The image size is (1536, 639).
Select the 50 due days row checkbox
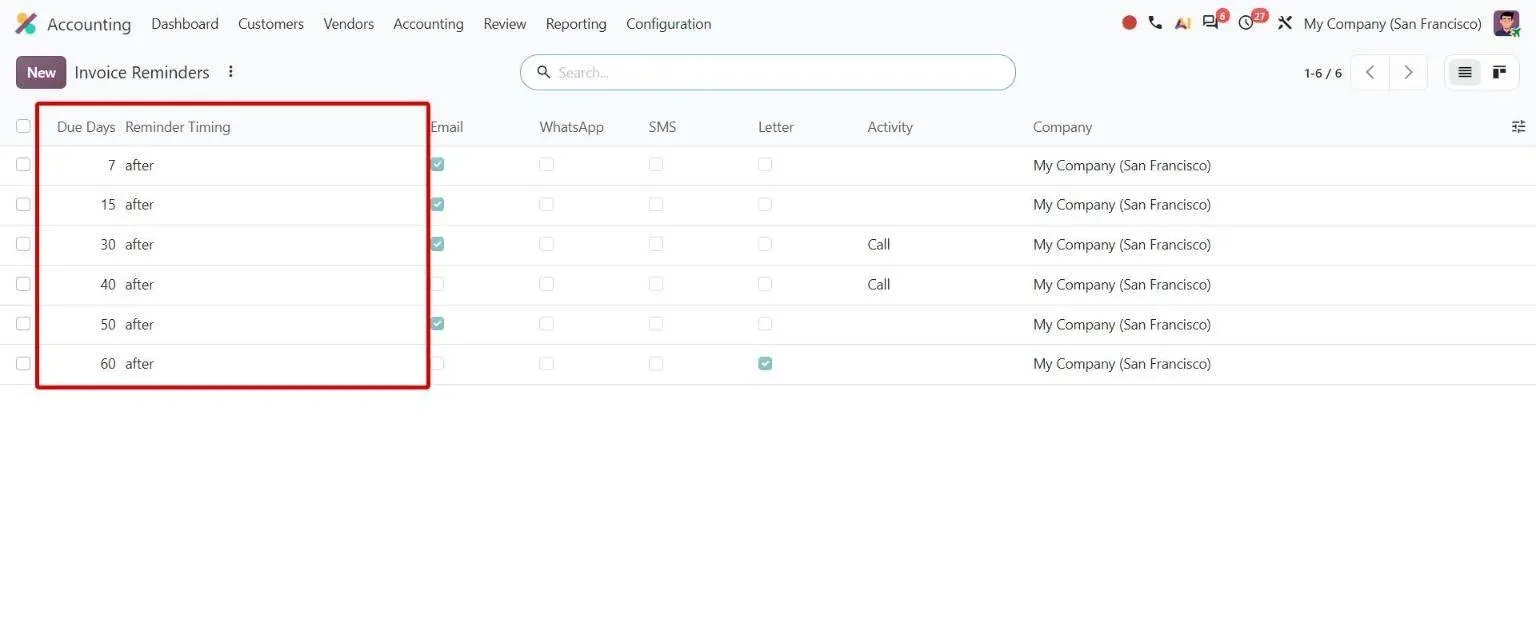tap(23, 324)
